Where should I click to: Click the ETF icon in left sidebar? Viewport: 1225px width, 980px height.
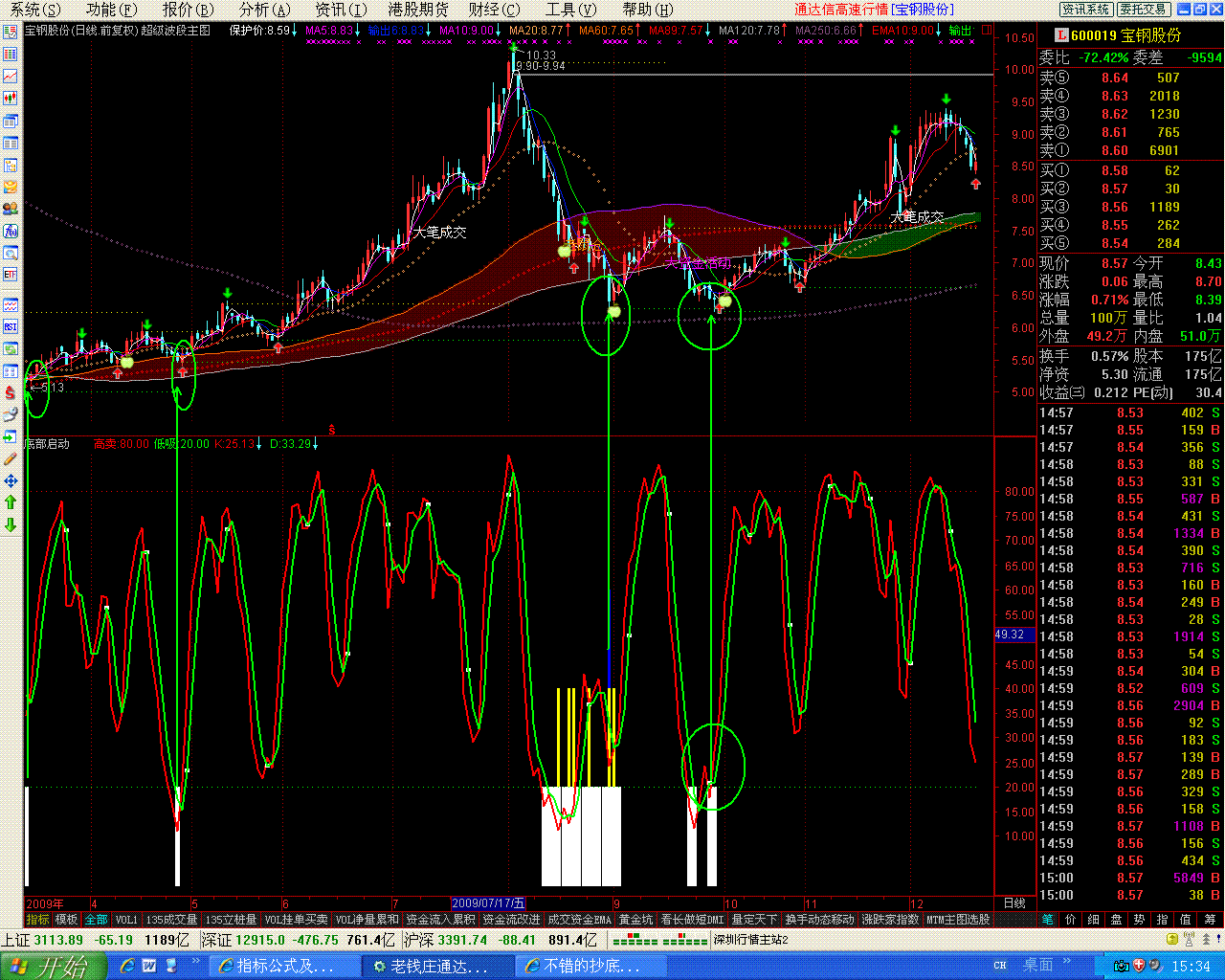[11, 275]
